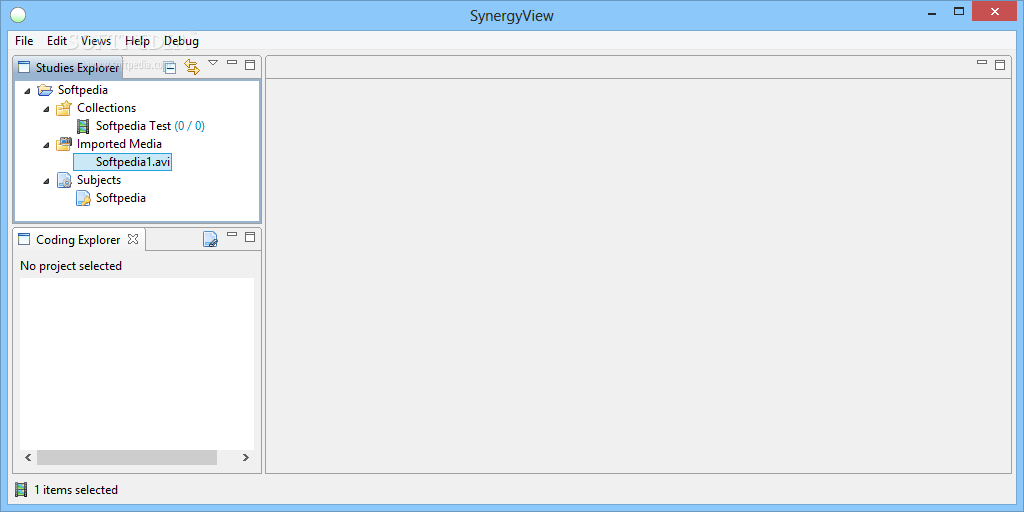Minimize the Studies Explorer panel
Image resolution: width=1024 pixels, height=512 pixels.
[x=232, y=62]
